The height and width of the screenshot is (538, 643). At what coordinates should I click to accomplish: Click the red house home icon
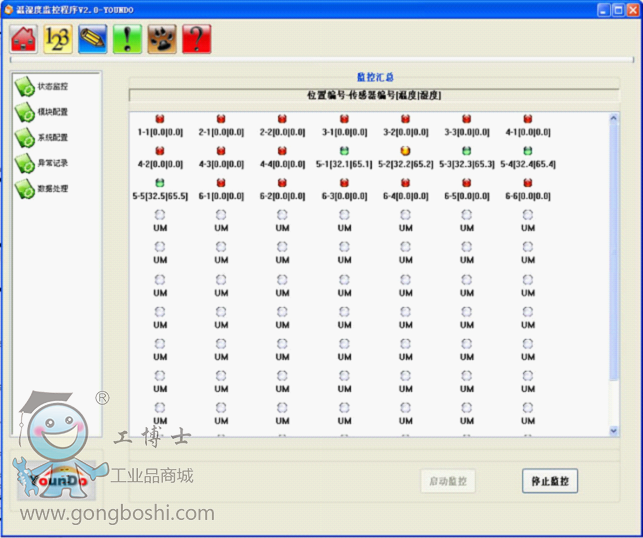(x=24, y=39)
